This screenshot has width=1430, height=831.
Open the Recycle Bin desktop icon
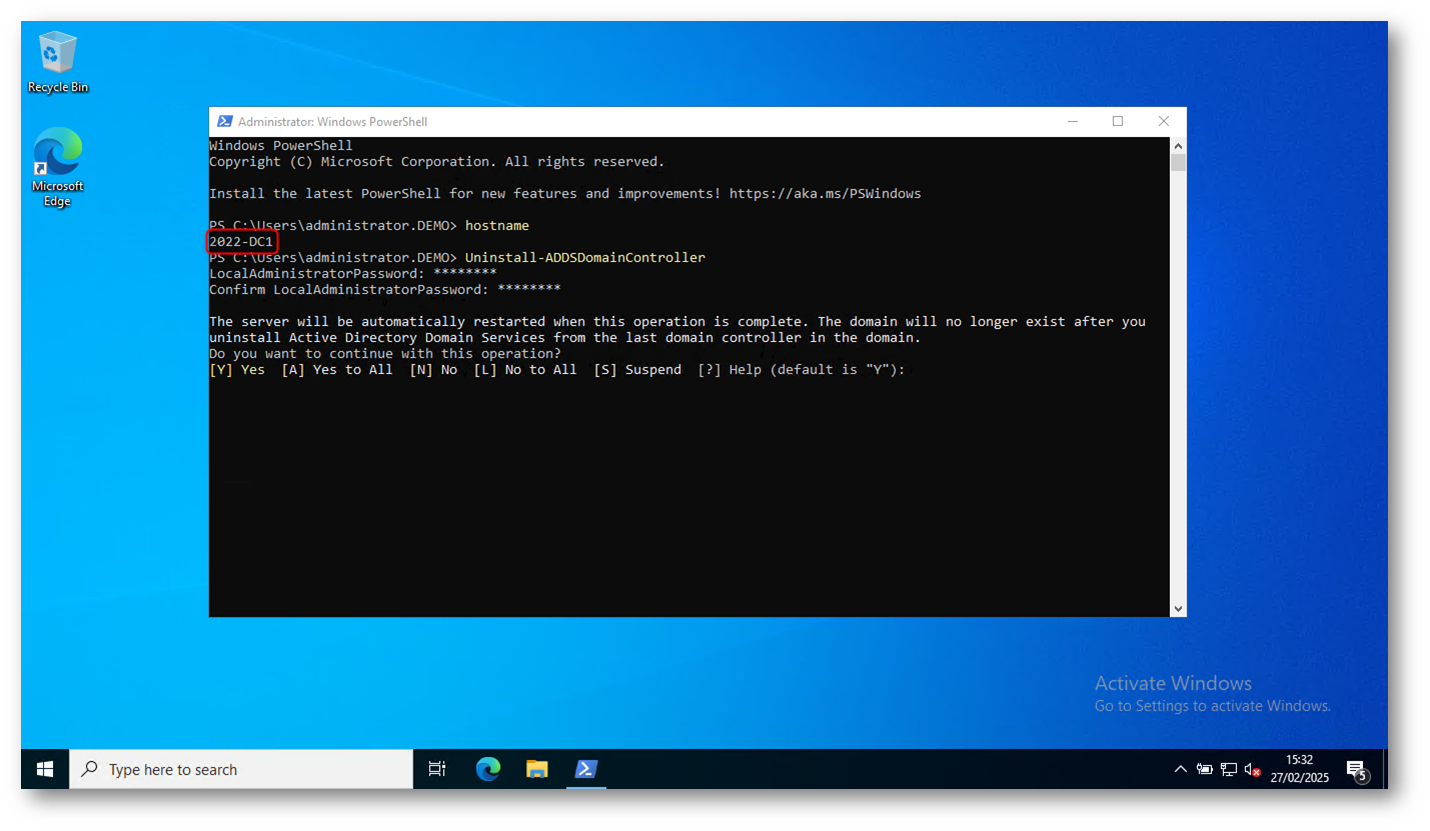pos(58,62)
